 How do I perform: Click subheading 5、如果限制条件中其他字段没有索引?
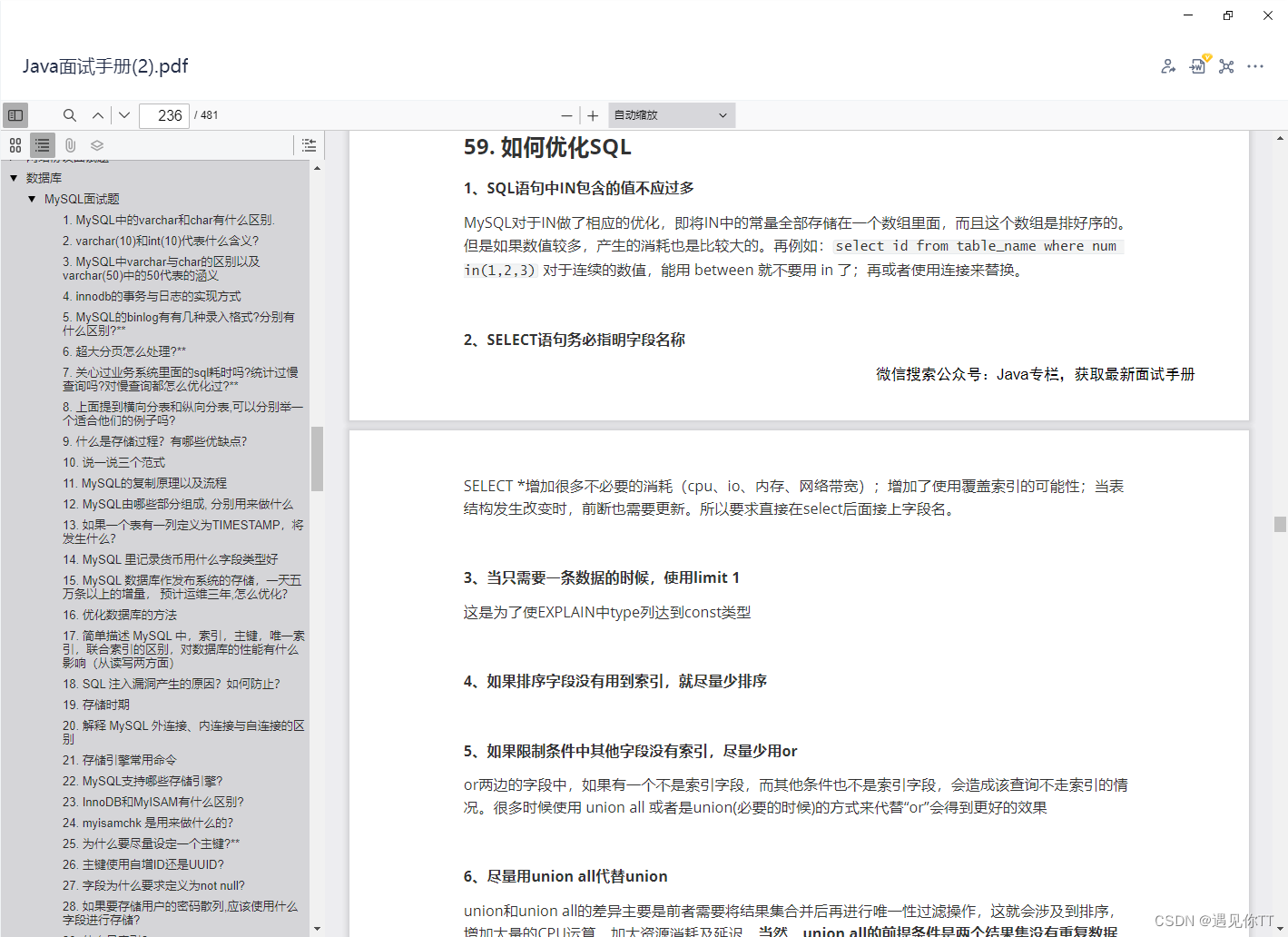coord(631,751)
